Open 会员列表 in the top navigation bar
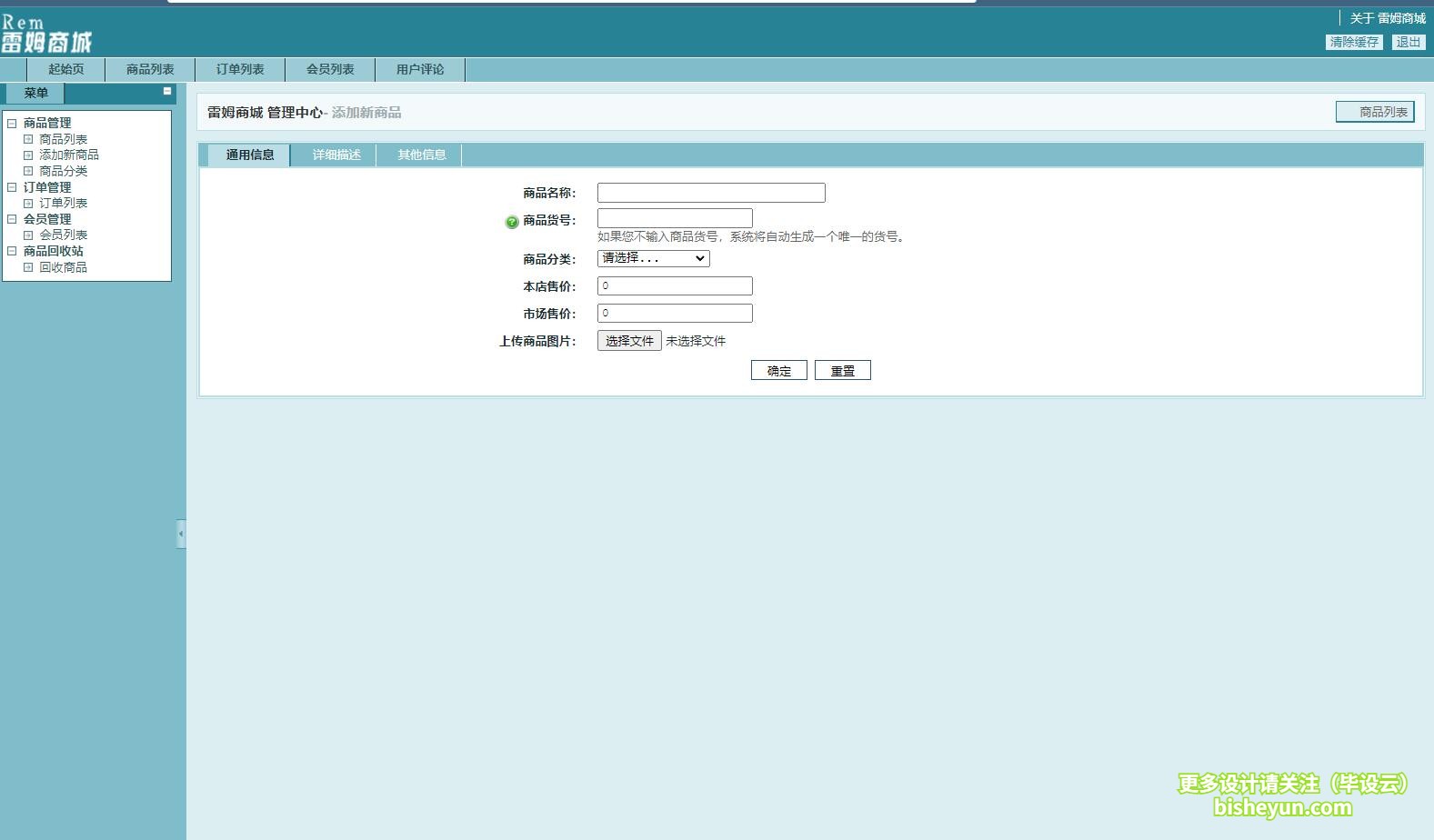Image resolution: width=1434 pixels, height=840 pixels. click(x=330, y=70)
